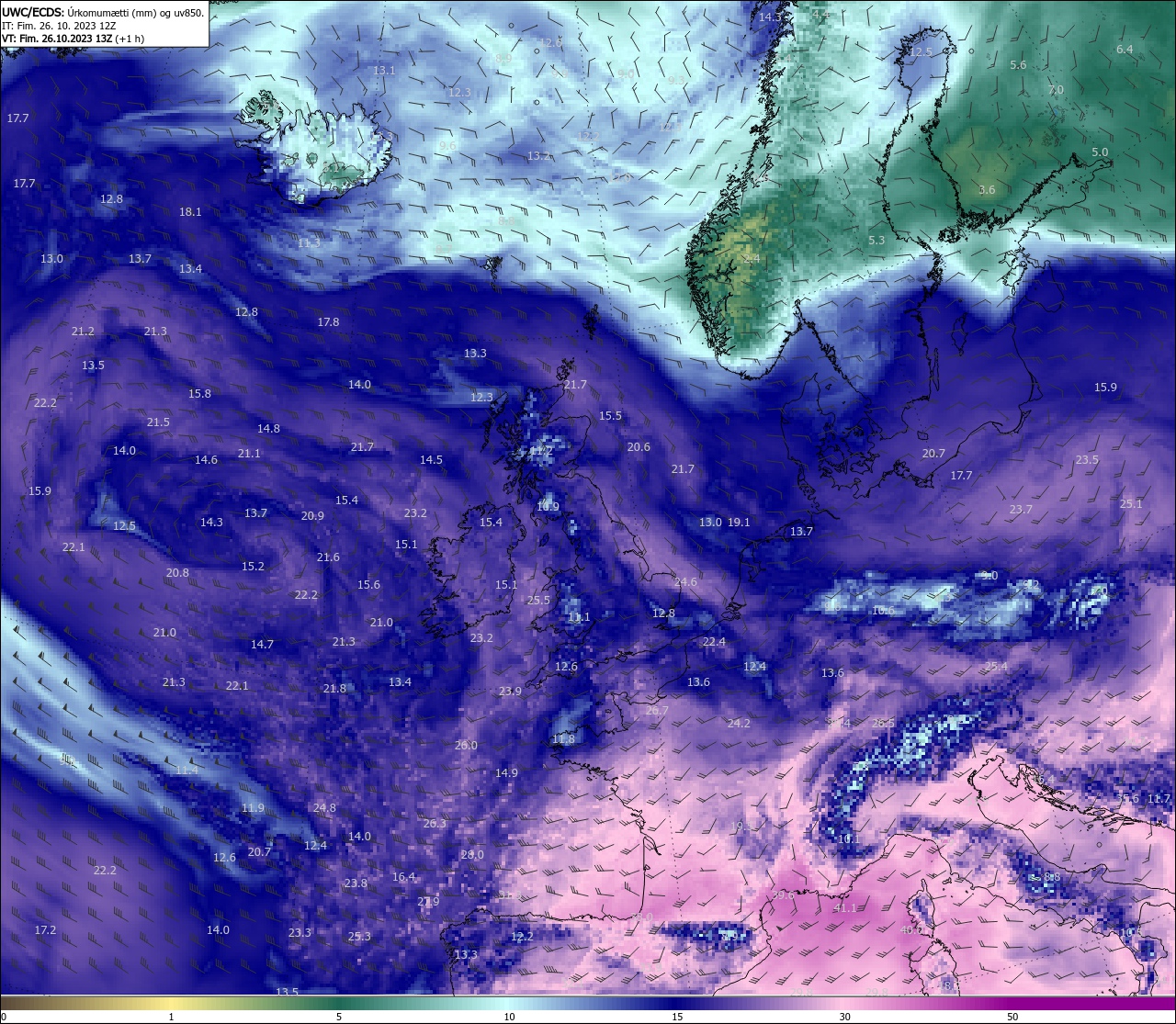Select the 41.1 value over the Mediterranean
1176x1024 pixels.
click(x=844, y=908)
